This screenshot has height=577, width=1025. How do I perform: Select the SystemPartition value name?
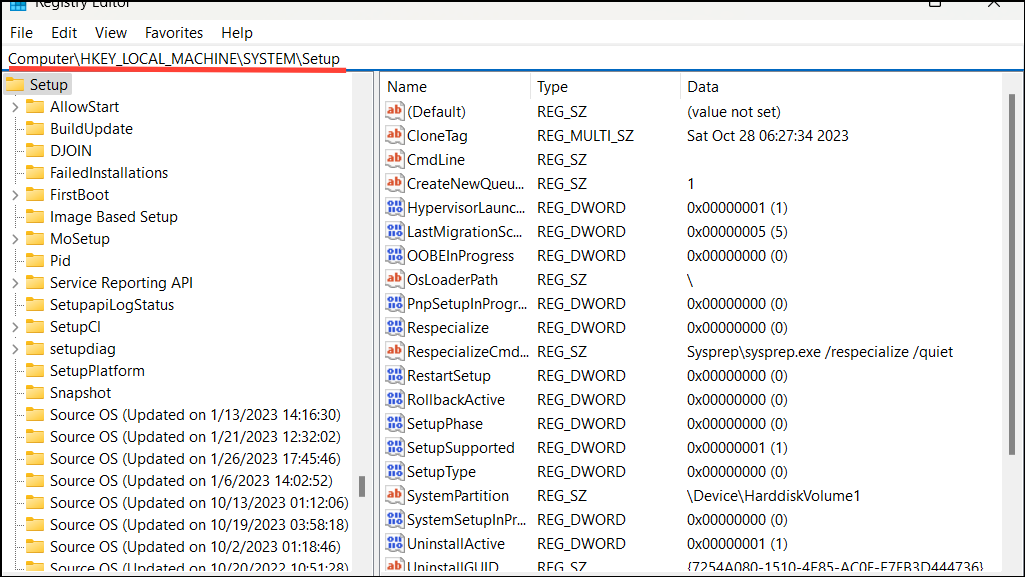458,496
